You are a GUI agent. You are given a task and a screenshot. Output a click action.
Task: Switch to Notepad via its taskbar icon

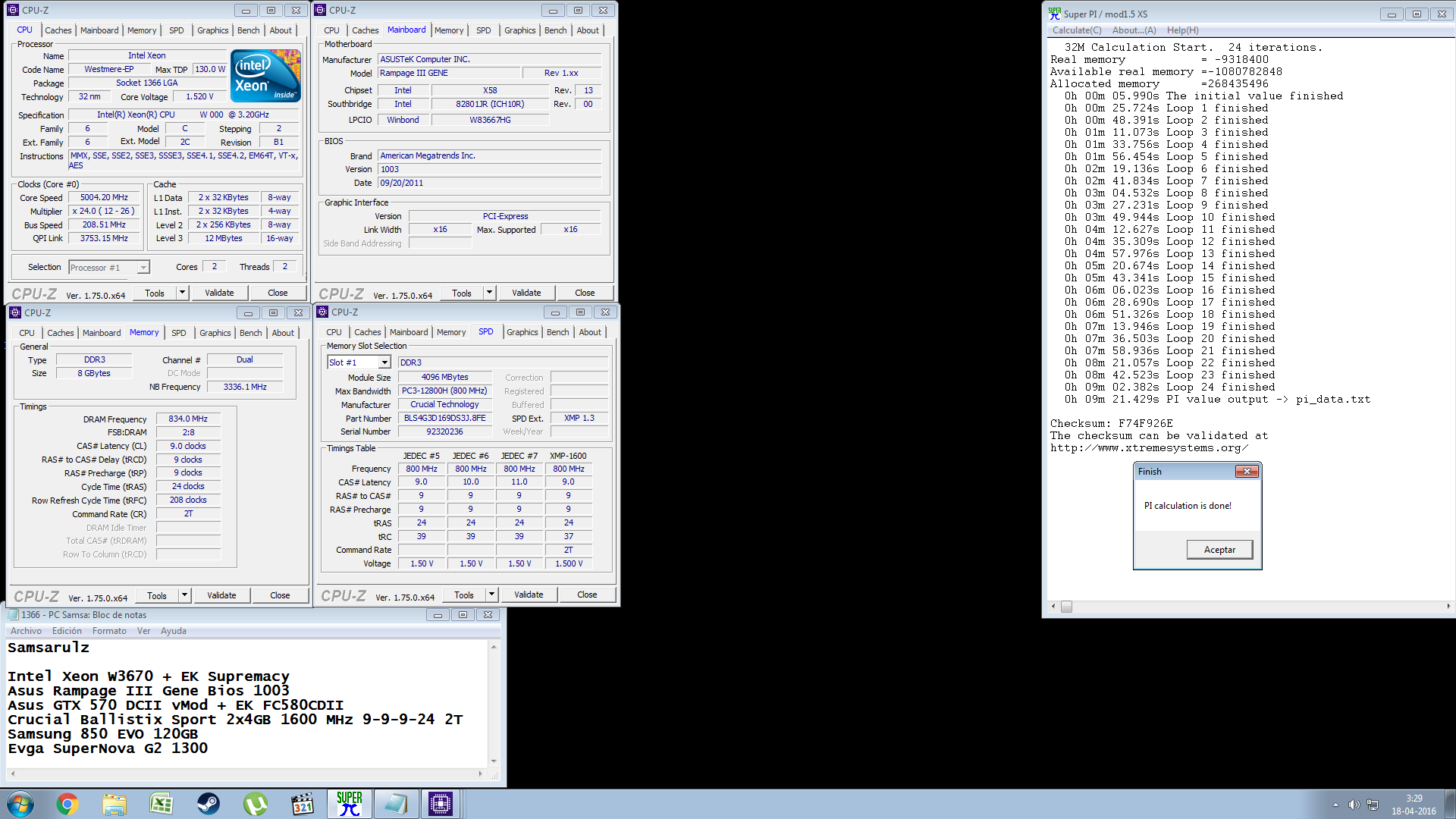(x=395, y=804)
